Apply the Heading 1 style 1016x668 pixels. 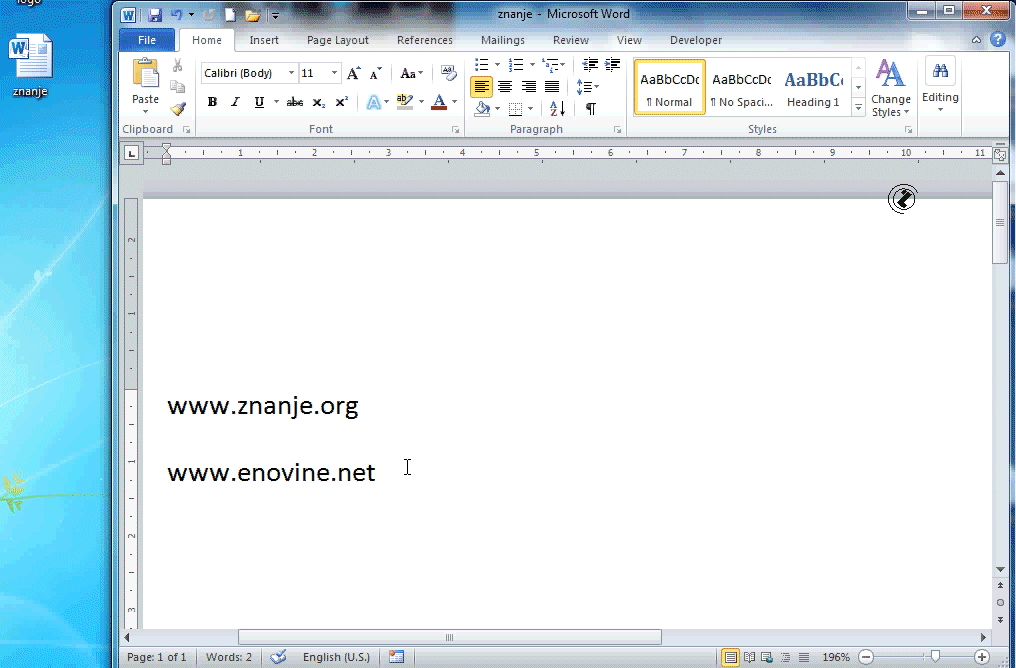(x=812, y=87)
